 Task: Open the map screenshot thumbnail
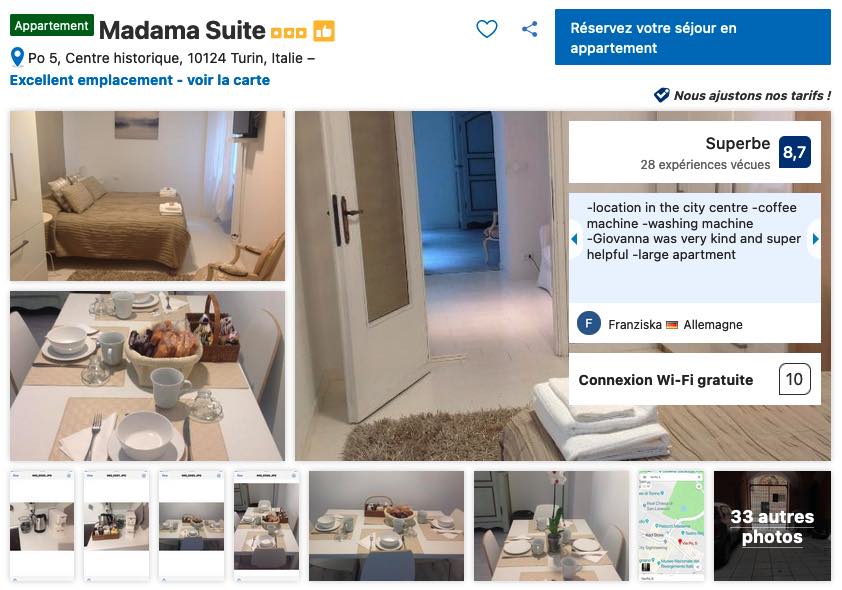click(671, 526)
